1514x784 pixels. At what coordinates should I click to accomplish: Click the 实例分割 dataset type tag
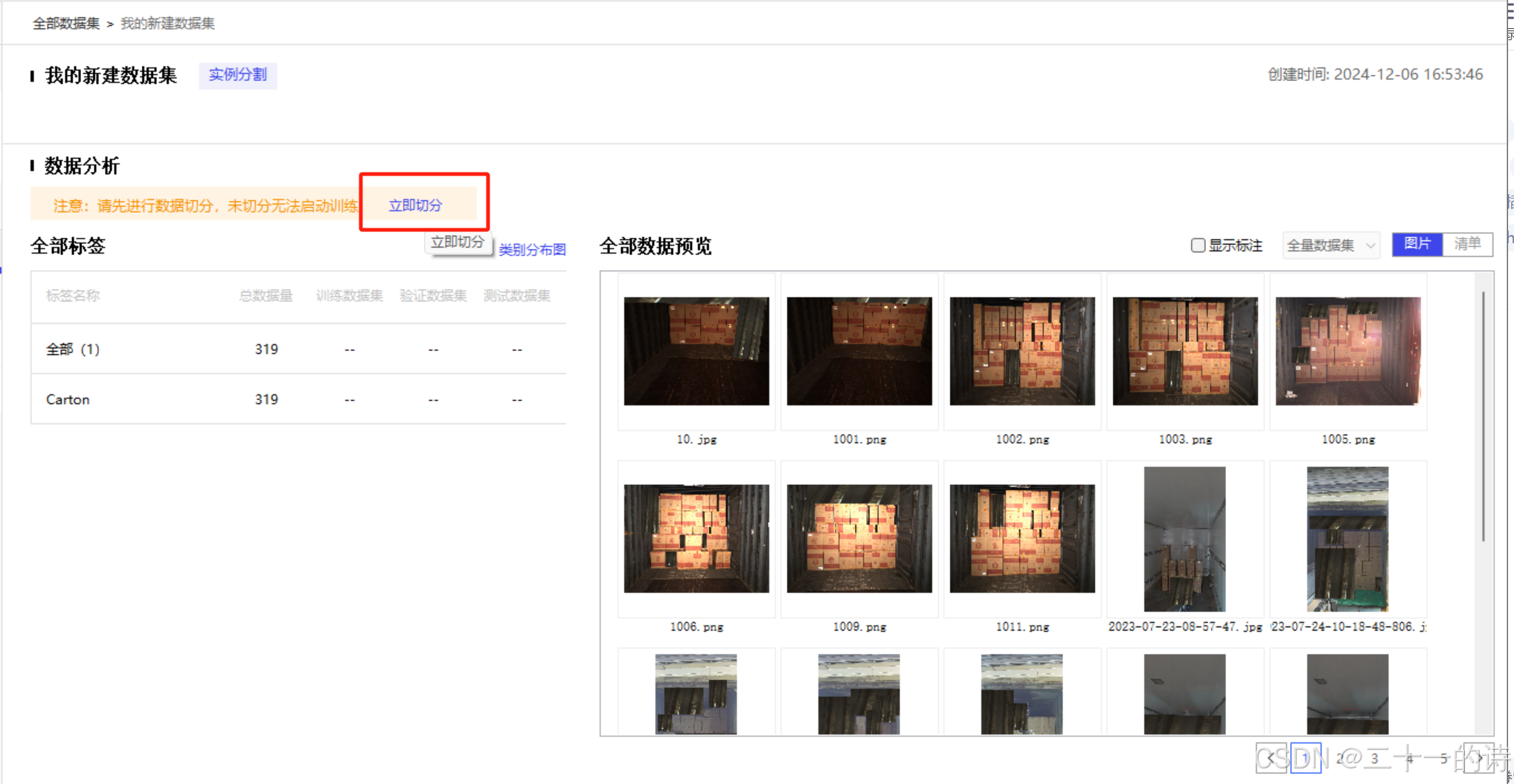tap(237, 75)
